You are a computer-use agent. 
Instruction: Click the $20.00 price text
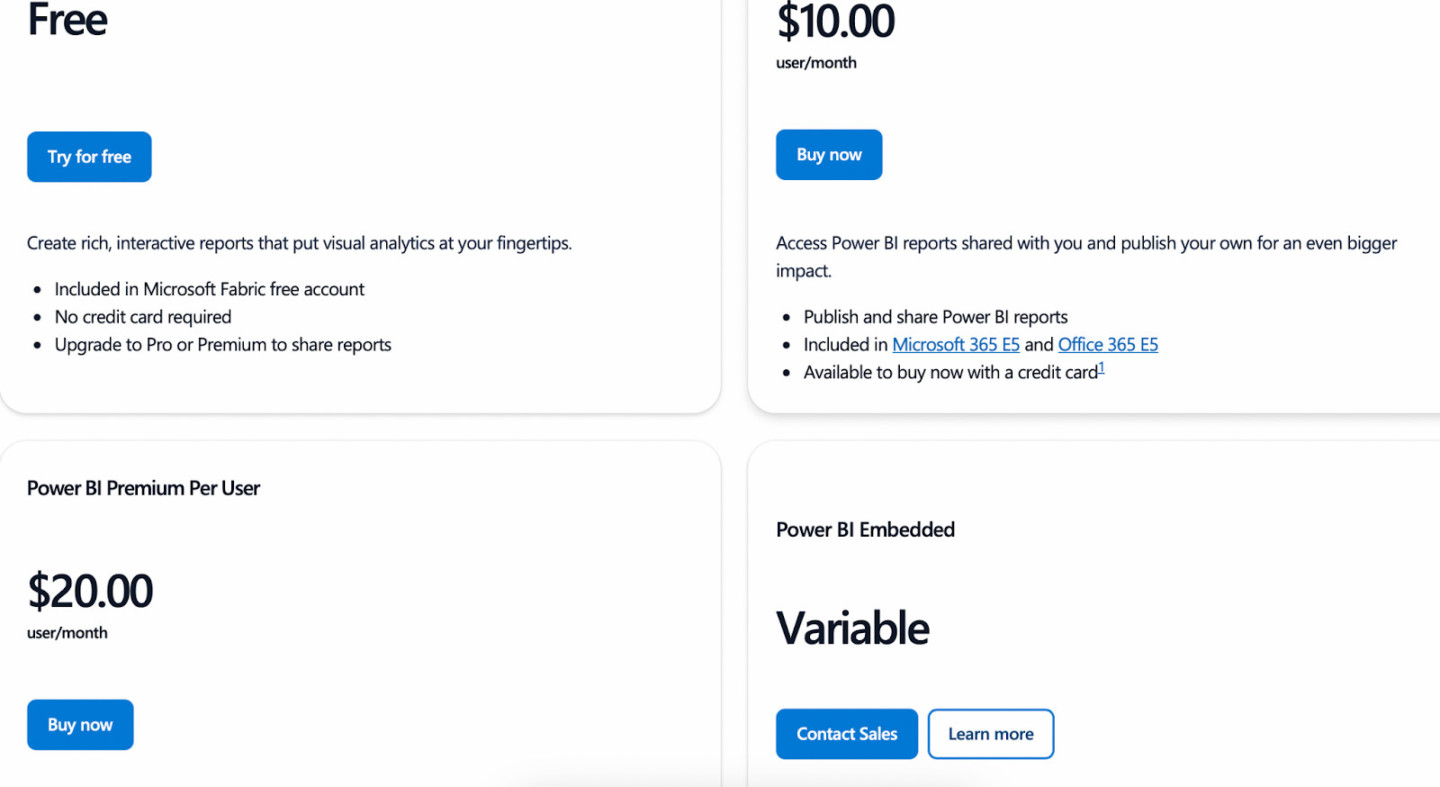point(90,591)
